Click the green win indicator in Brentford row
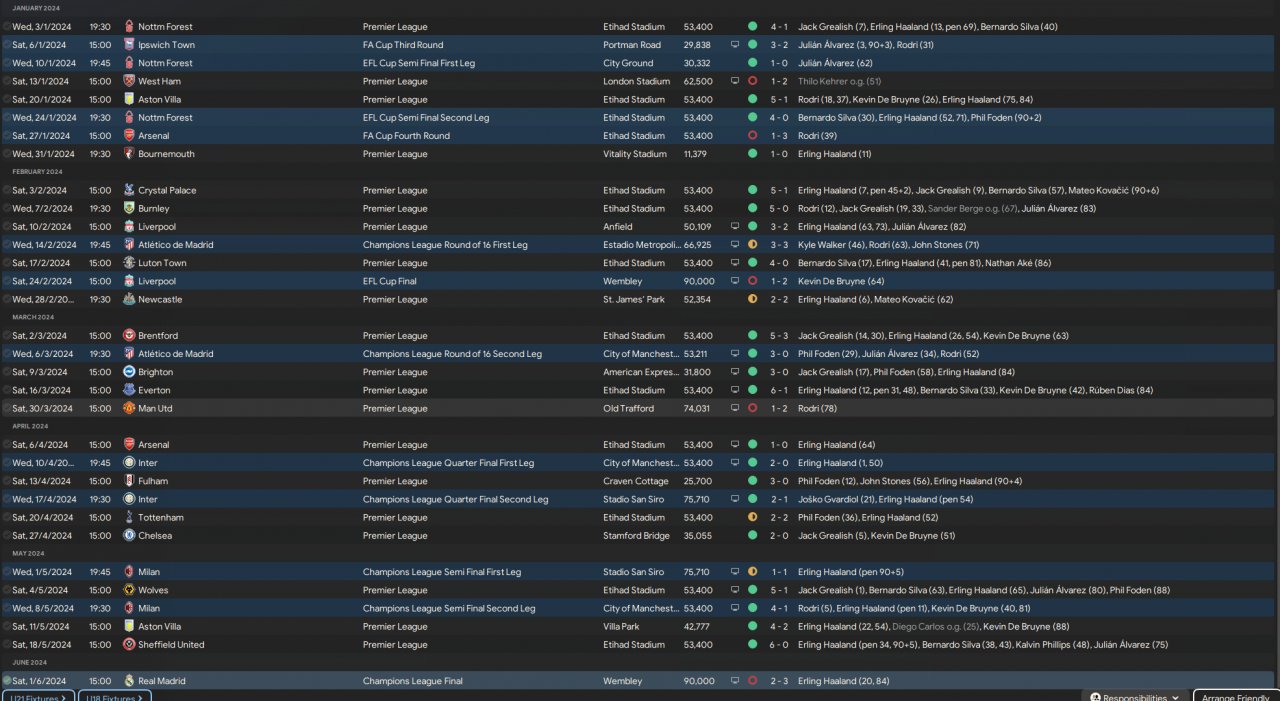Screen dimensions: 1280x701 (752, 336)
